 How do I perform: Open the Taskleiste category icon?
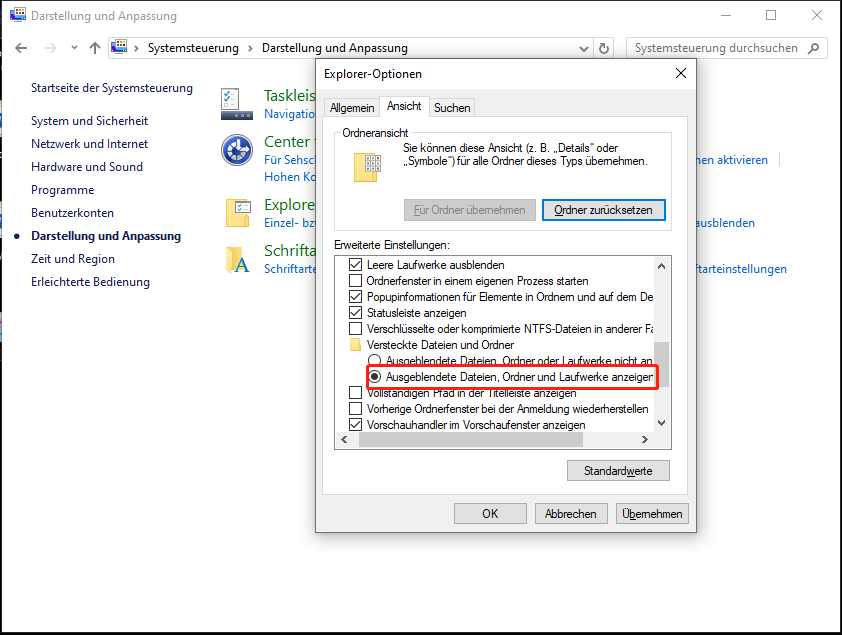point(237,104)
